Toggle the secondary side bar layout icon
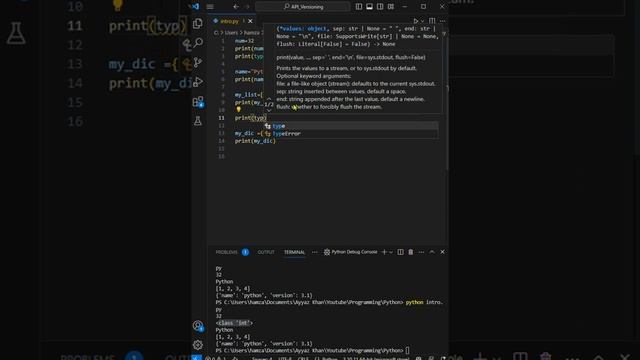 380,7
